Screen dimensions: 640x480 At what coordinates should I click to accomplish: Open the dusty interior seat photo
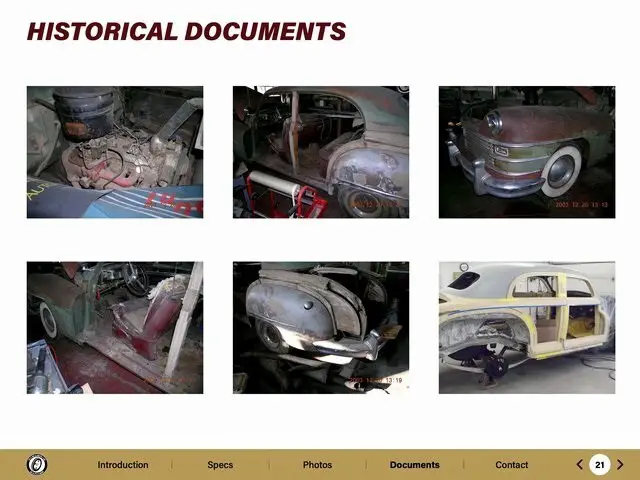(115, 328)
